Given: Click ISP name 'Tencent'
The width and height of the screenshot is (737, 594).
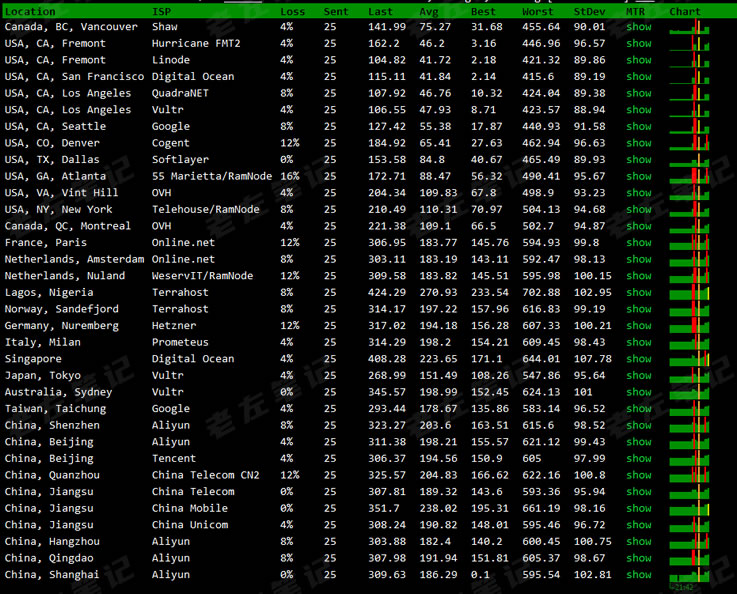Looking at the screenshot, I should pyautogui.click(x=174, y=459).
